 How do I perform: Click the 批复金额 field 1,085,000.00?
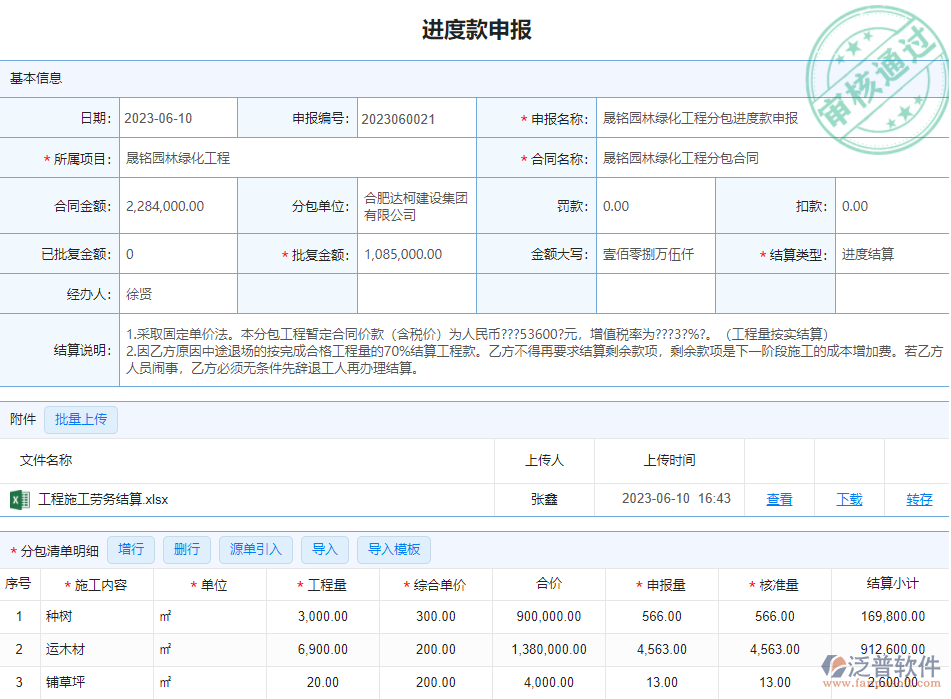pos(416,254)
